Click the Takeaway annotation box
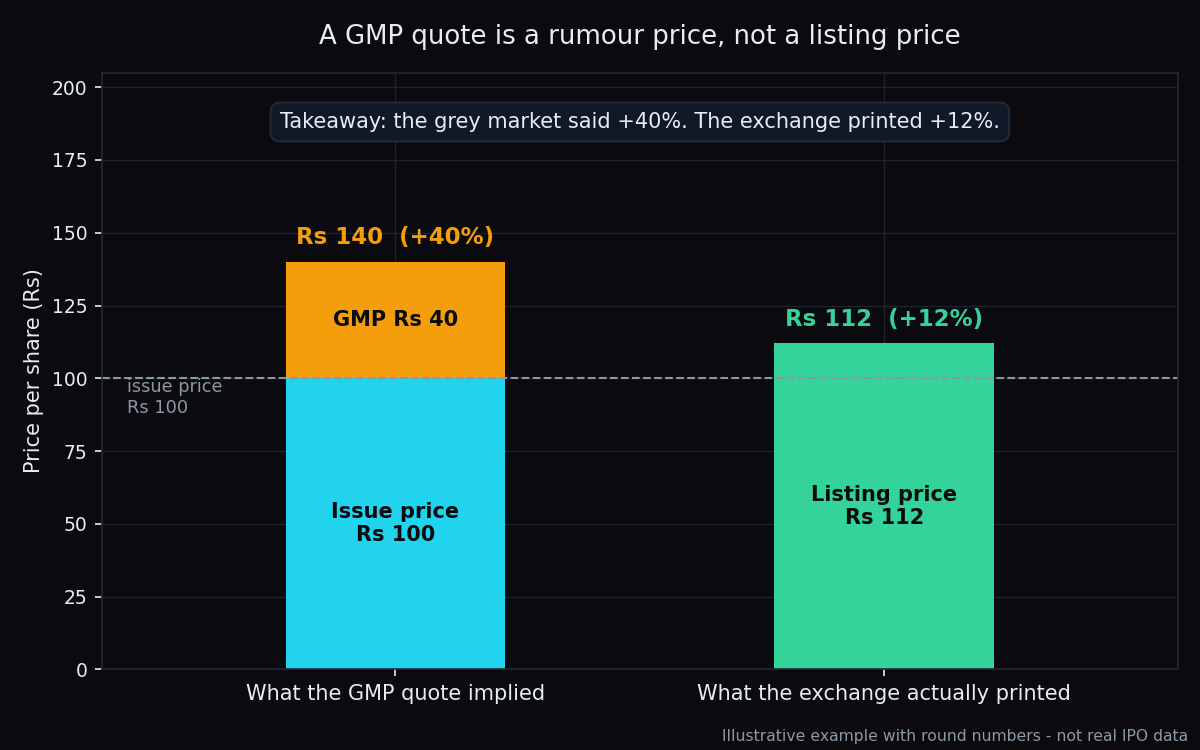 tap(640, 122)
